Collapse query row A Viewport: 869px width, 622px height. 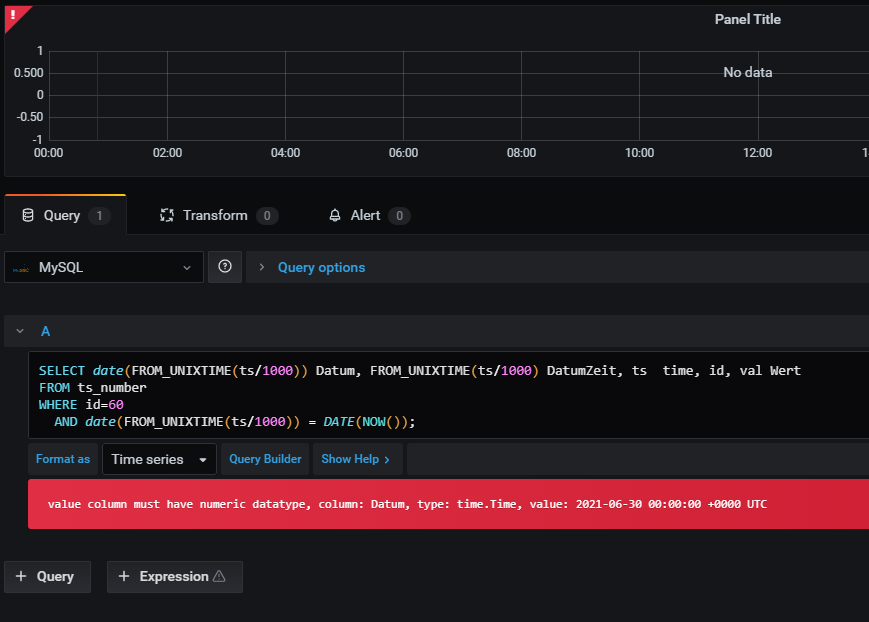[20, 331]
